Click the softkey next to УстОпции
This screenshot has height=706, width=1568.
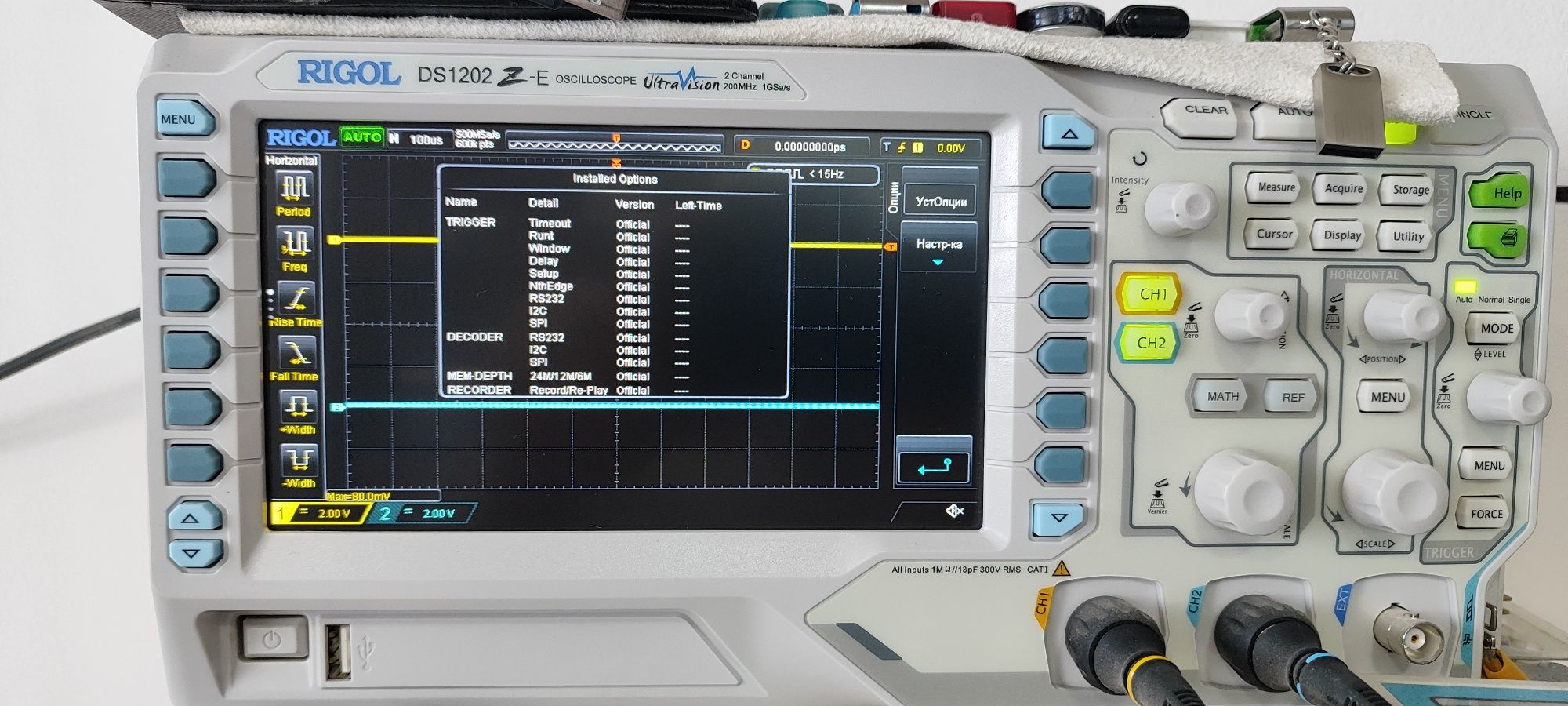[1066, 191]
